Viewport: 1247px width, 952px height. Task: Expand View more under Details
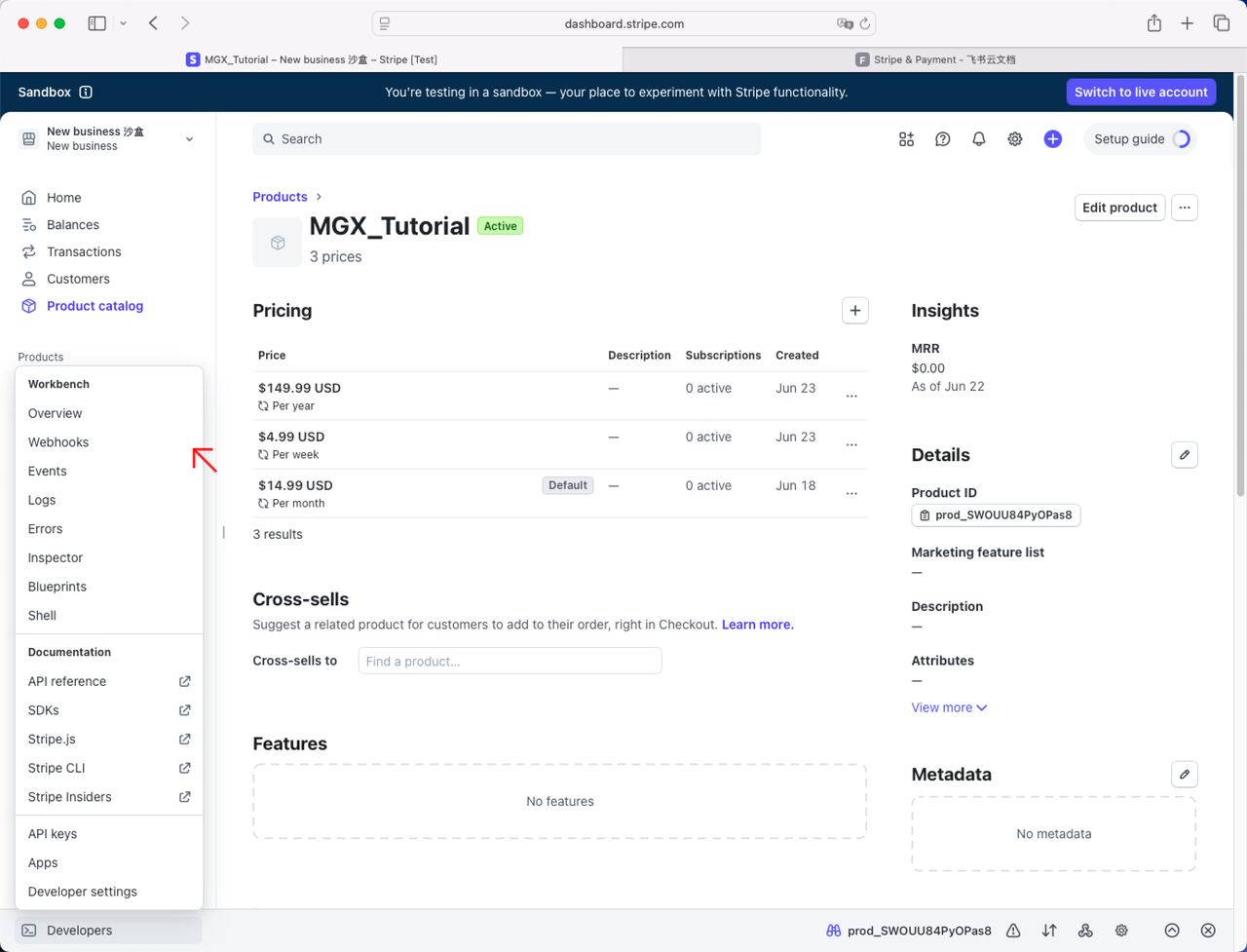click(949, 708)
